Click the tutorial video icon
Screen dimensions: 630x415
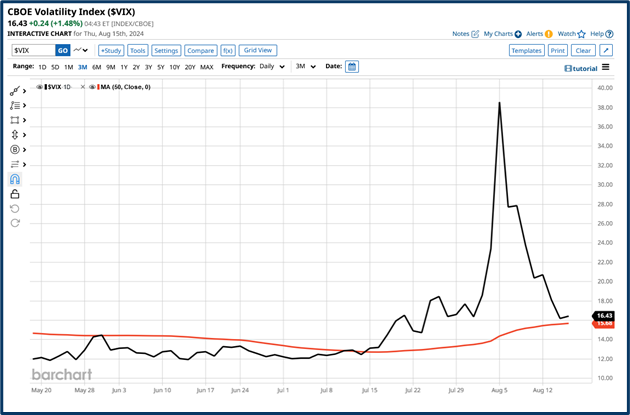click(x=568, y=69)
